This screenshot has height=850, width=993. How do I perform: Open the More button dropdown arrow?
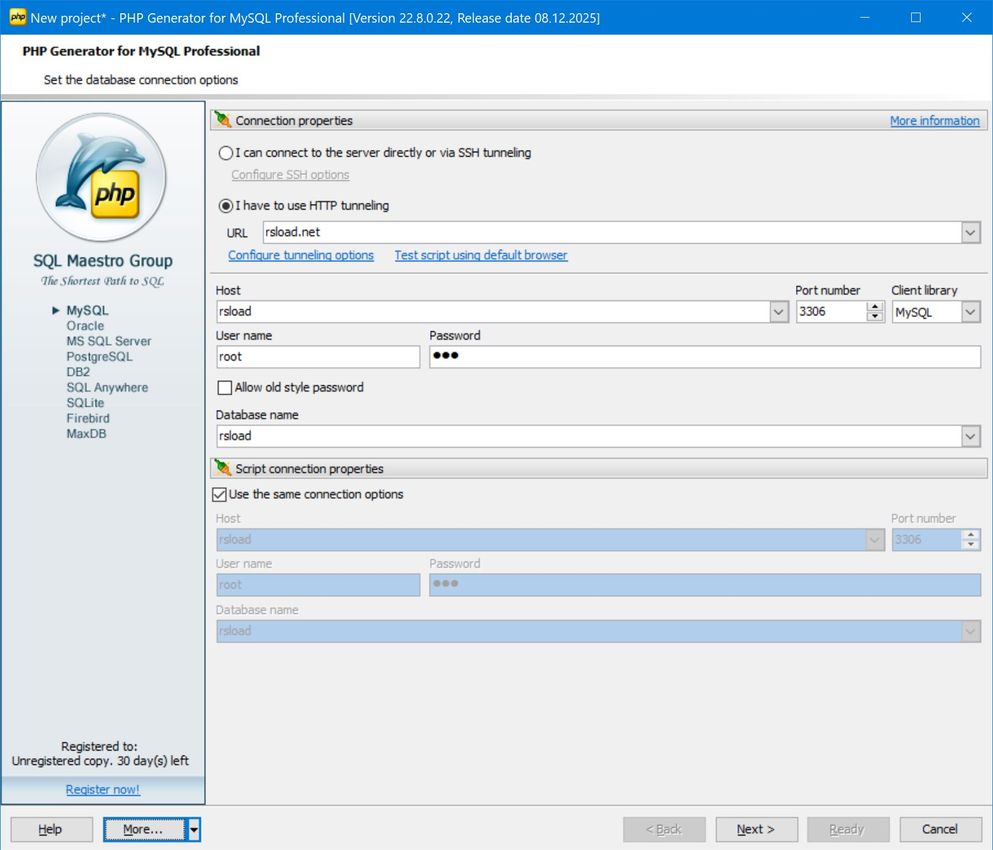[x=191, y=829]
